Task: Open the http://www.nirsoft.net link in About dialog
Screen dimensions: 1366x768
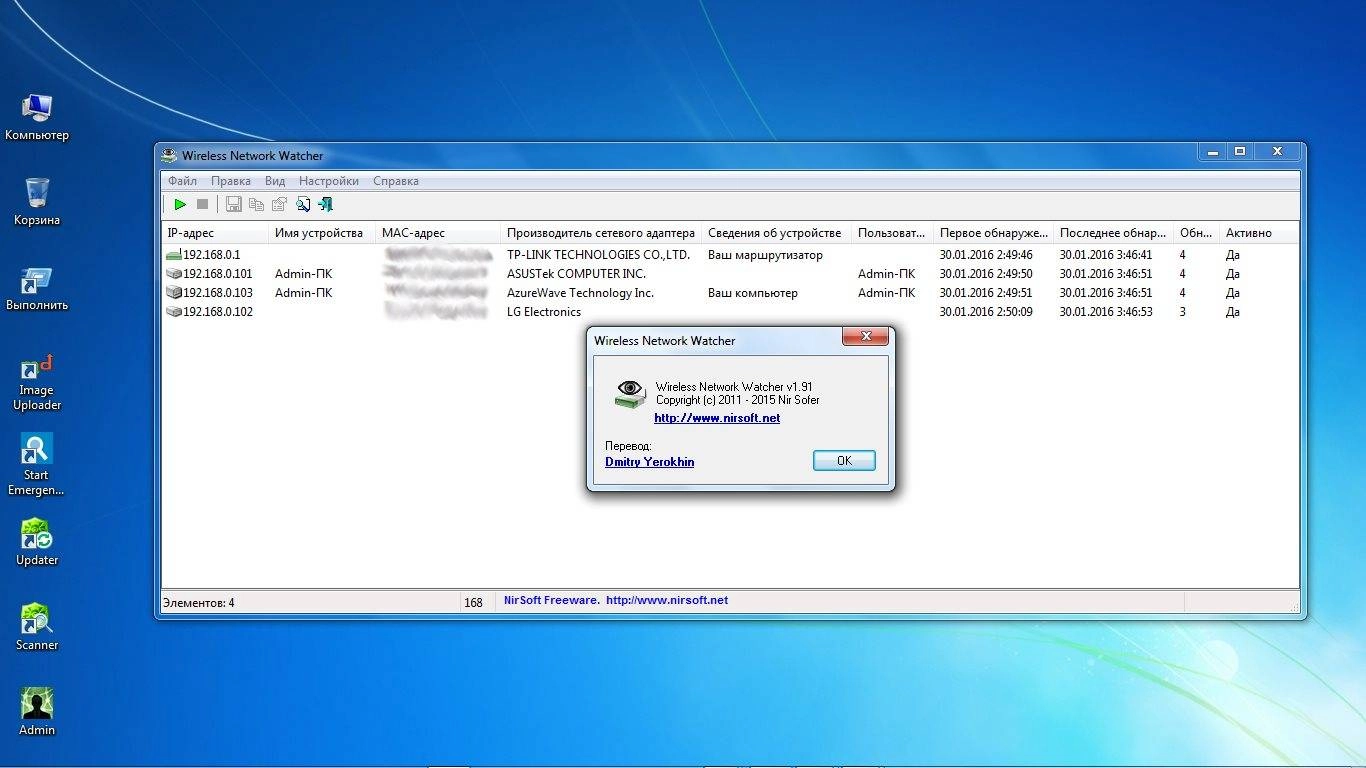Action: coord(717,418)
